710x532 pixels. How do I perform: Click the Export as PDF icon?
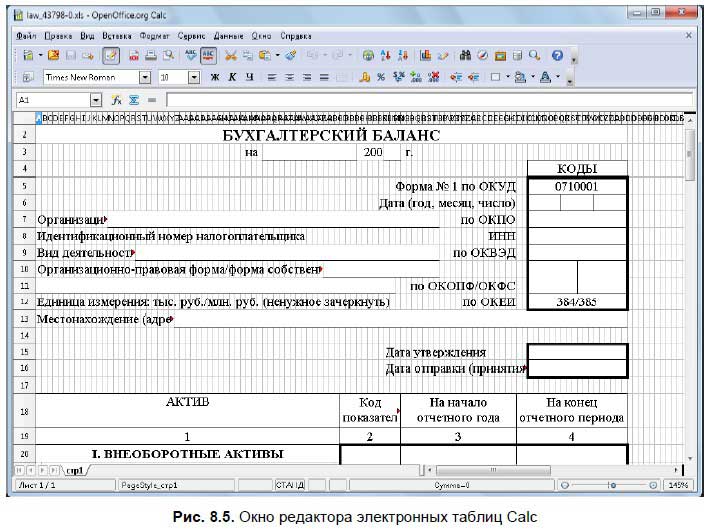tap(132, 56)
